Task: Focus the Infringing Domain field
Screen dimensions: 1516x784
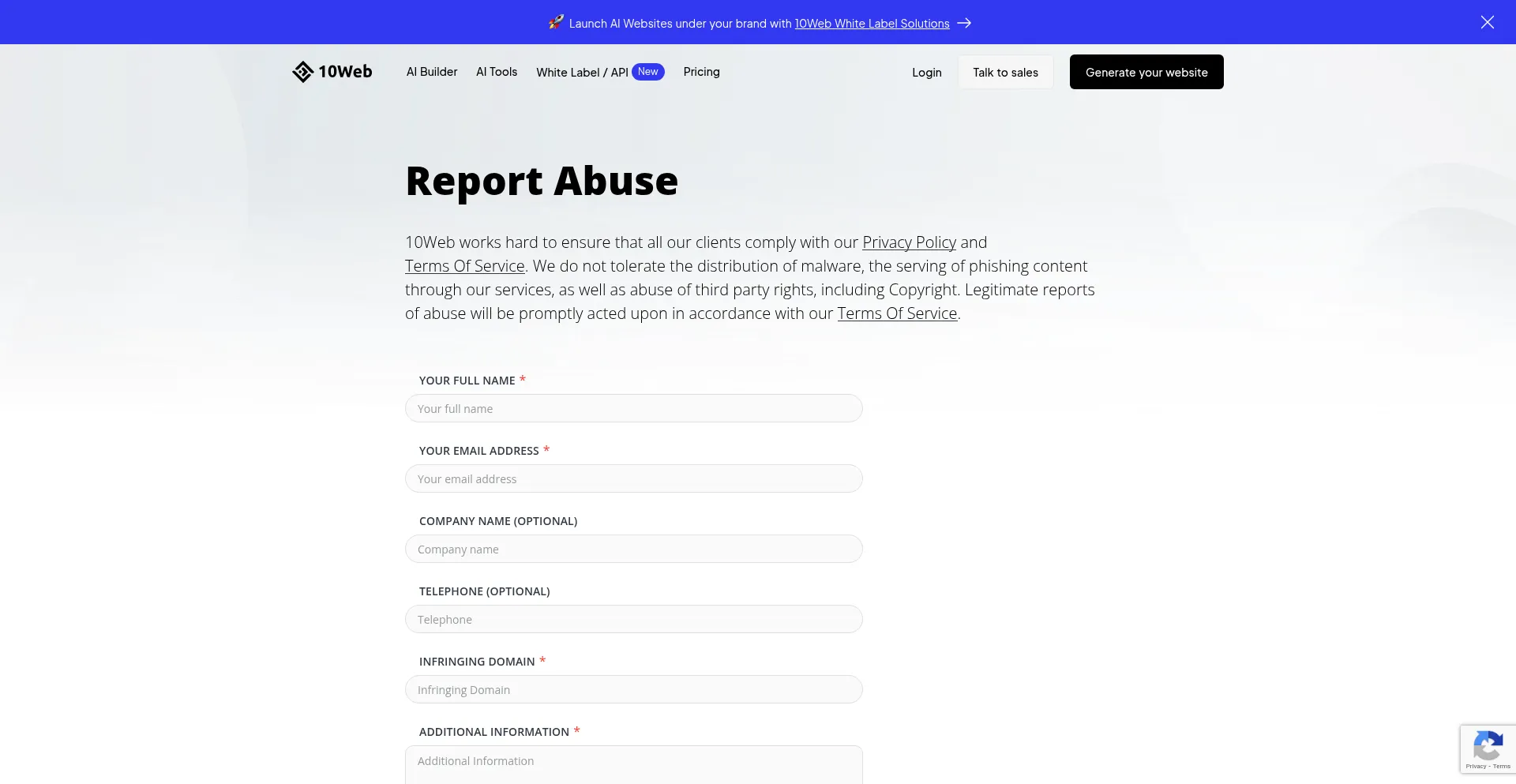Action: tap(633, 689)
